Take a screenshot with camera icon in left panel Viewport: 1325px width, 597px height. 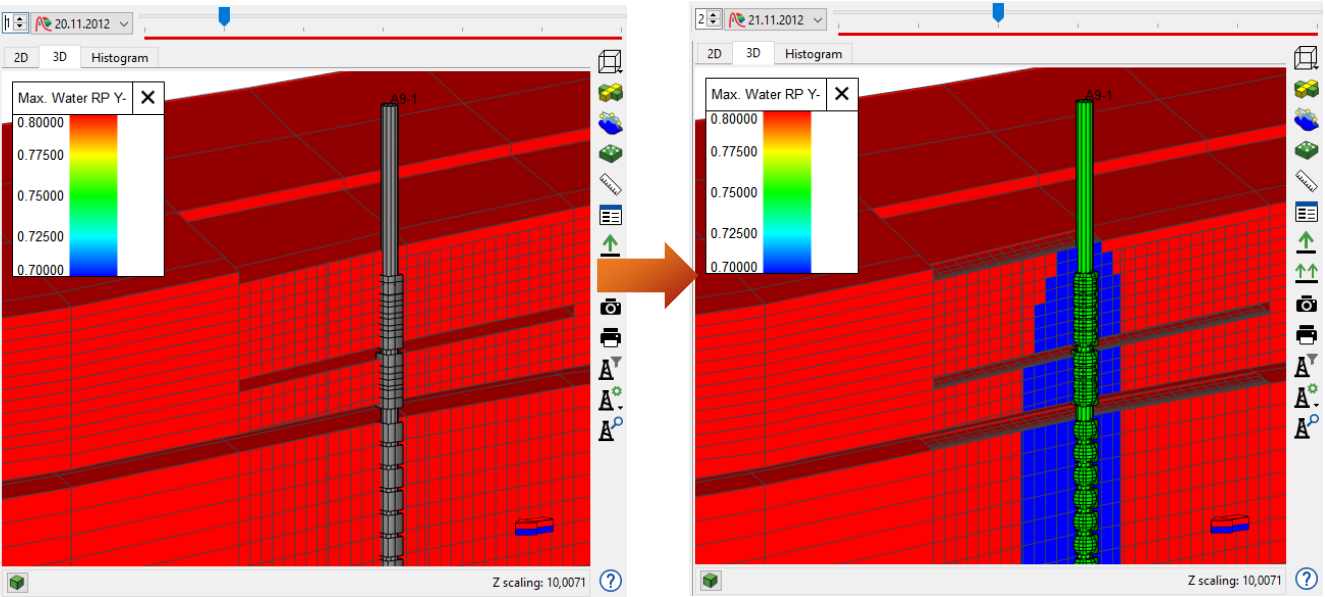[610, 307]
